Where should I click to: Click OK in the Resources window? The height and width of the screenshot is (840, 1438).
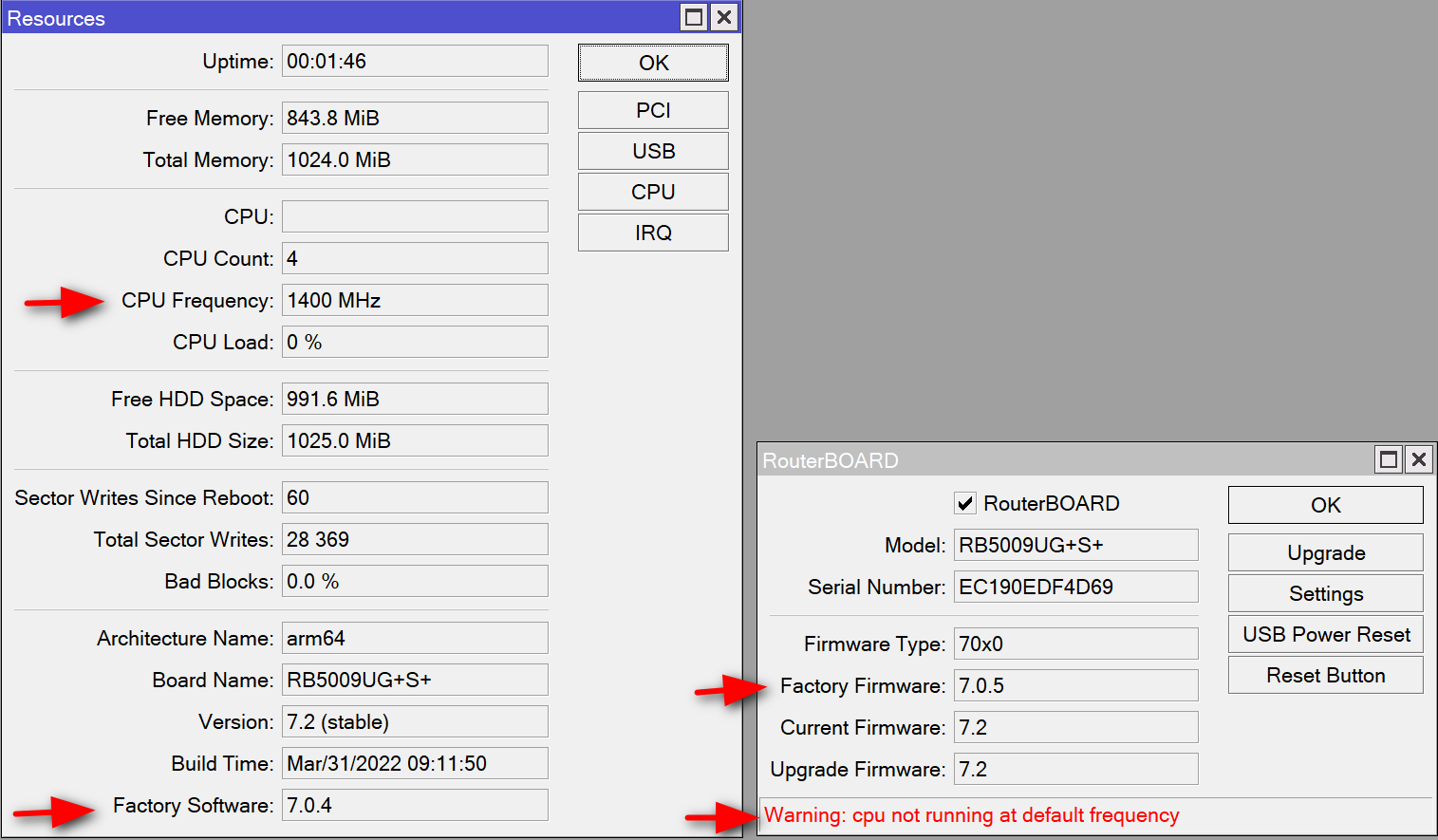point(653,63)
